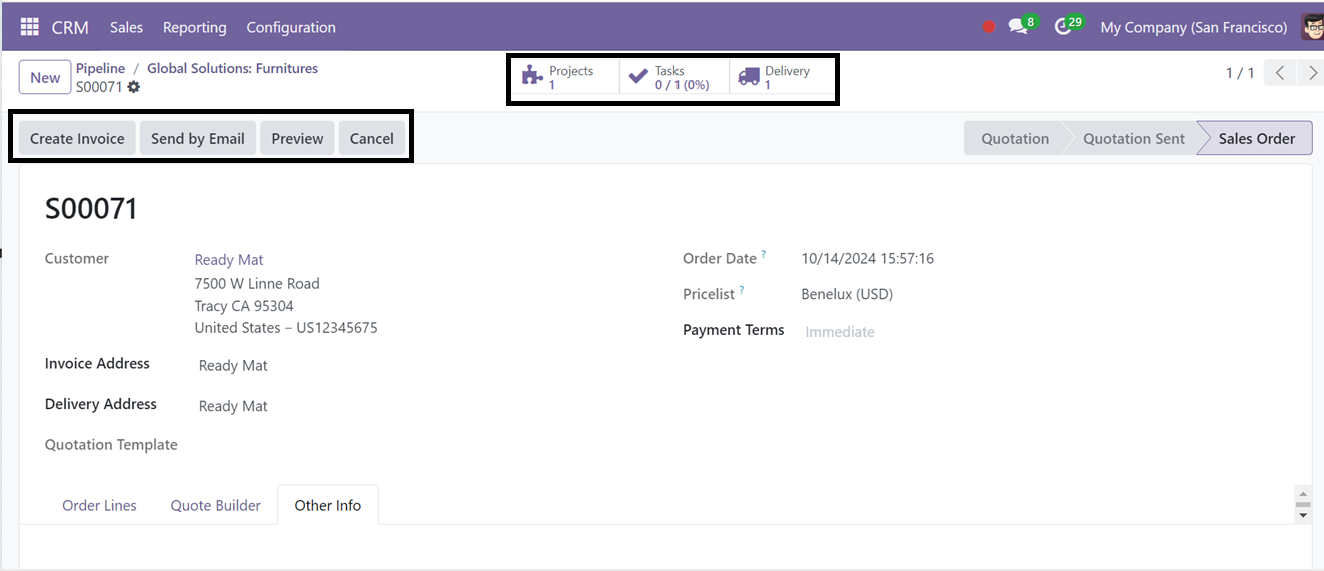Image resolution: width=1324 pixels, height=571 pixels.
Task: Click the Send by Email button
Action: pos(198,138)
